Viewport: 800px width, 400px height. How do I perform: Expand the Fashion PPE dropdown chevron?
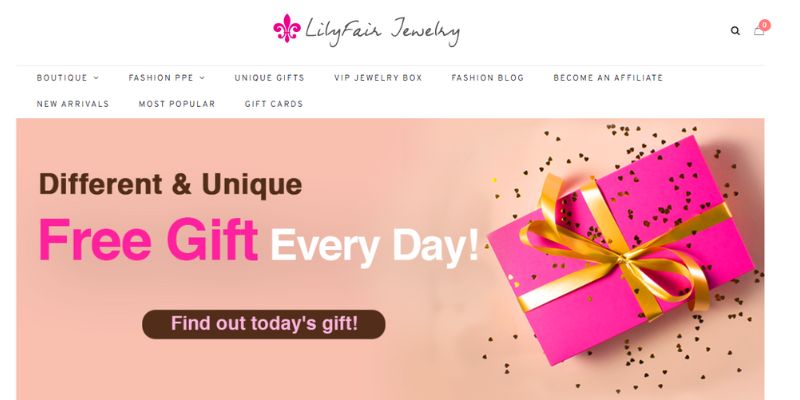point(202,78)
